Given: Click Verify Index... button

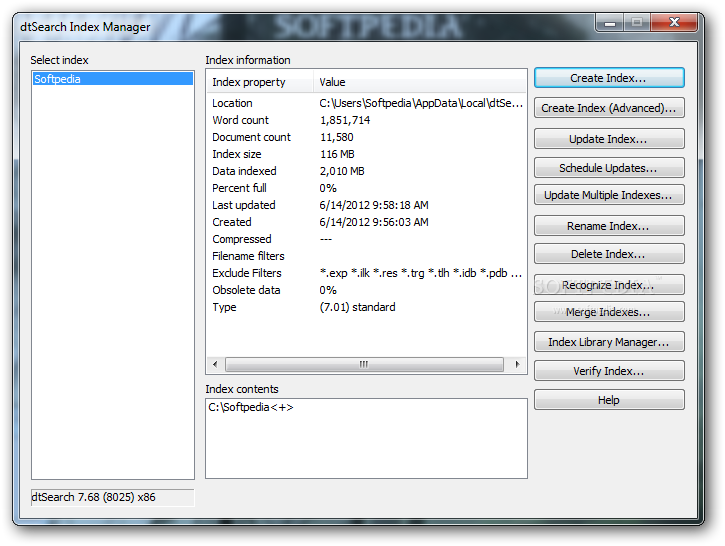Looking at the screenshot, I should pyautogui.click(x=609, y=371).
